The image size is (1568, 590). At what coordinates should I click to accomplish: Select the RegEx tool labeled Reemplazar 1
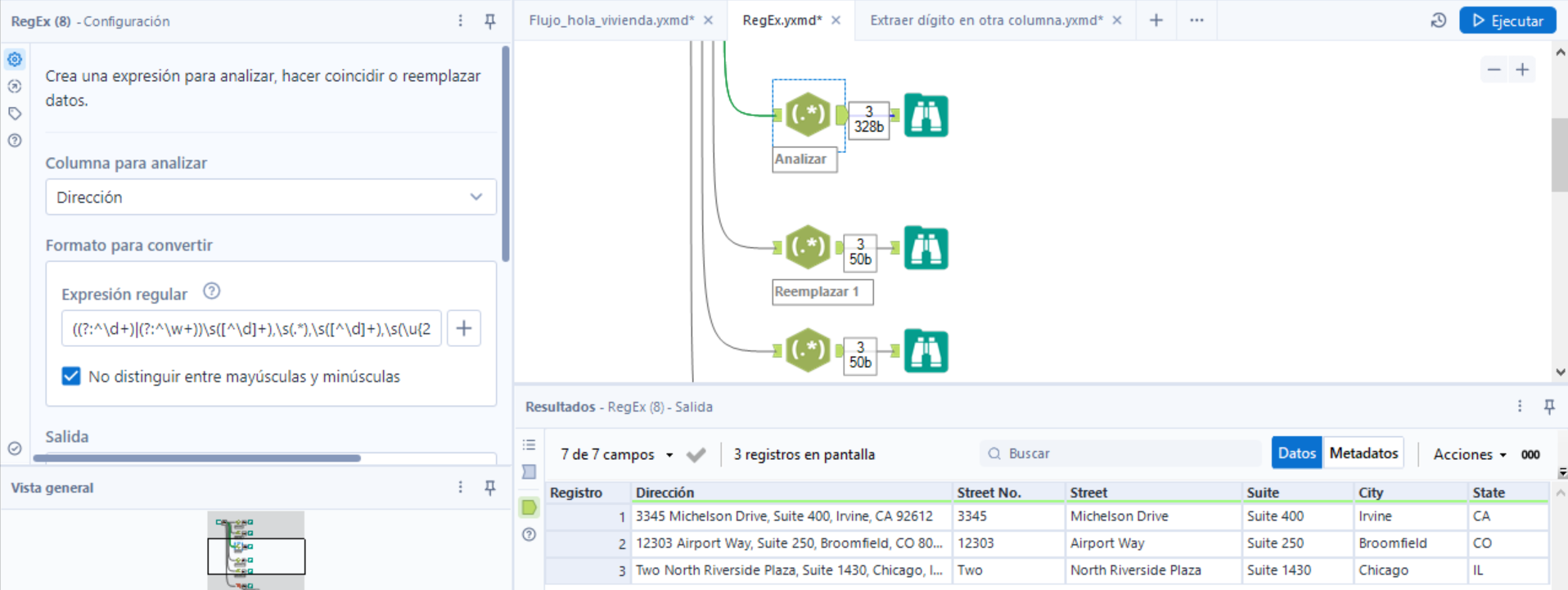click(808, 247)
